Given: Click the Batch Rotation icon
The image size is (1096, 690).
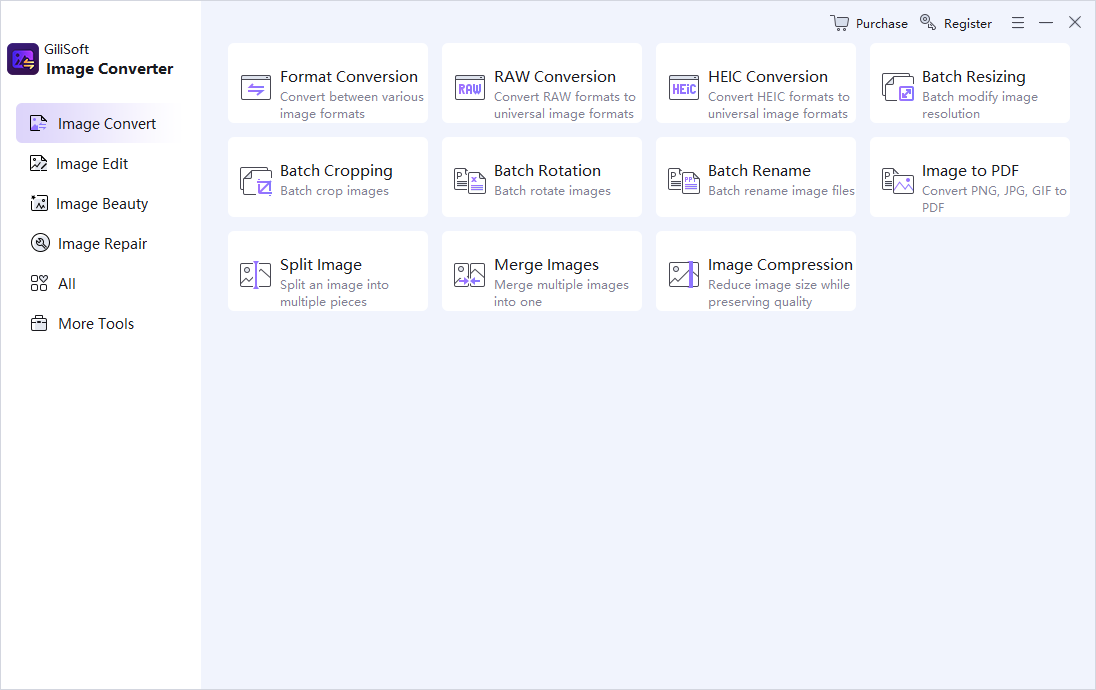Looking at the screenshot, I should point(470,181).
